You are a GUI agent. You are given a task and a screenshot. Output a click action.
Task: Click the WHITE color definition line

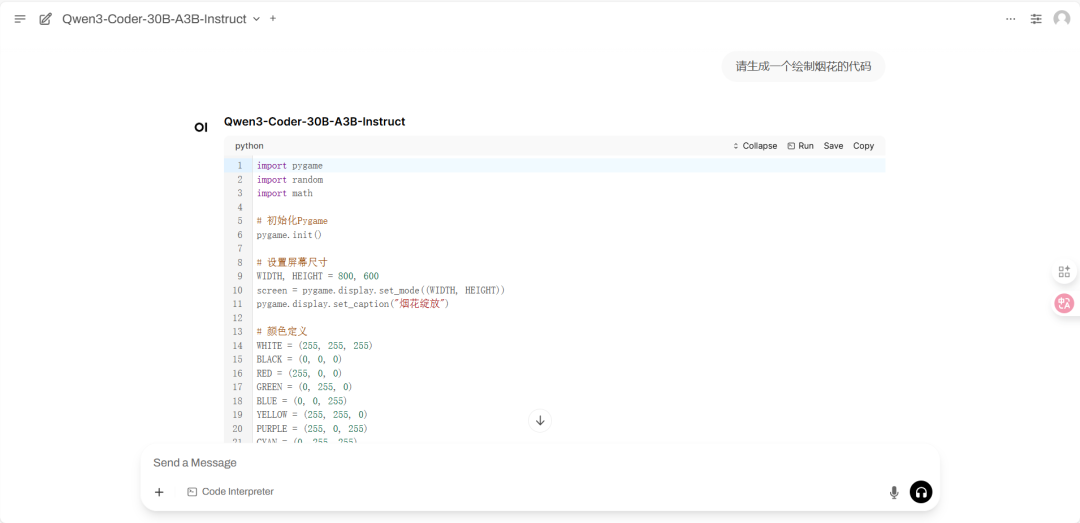click(315, 345)
